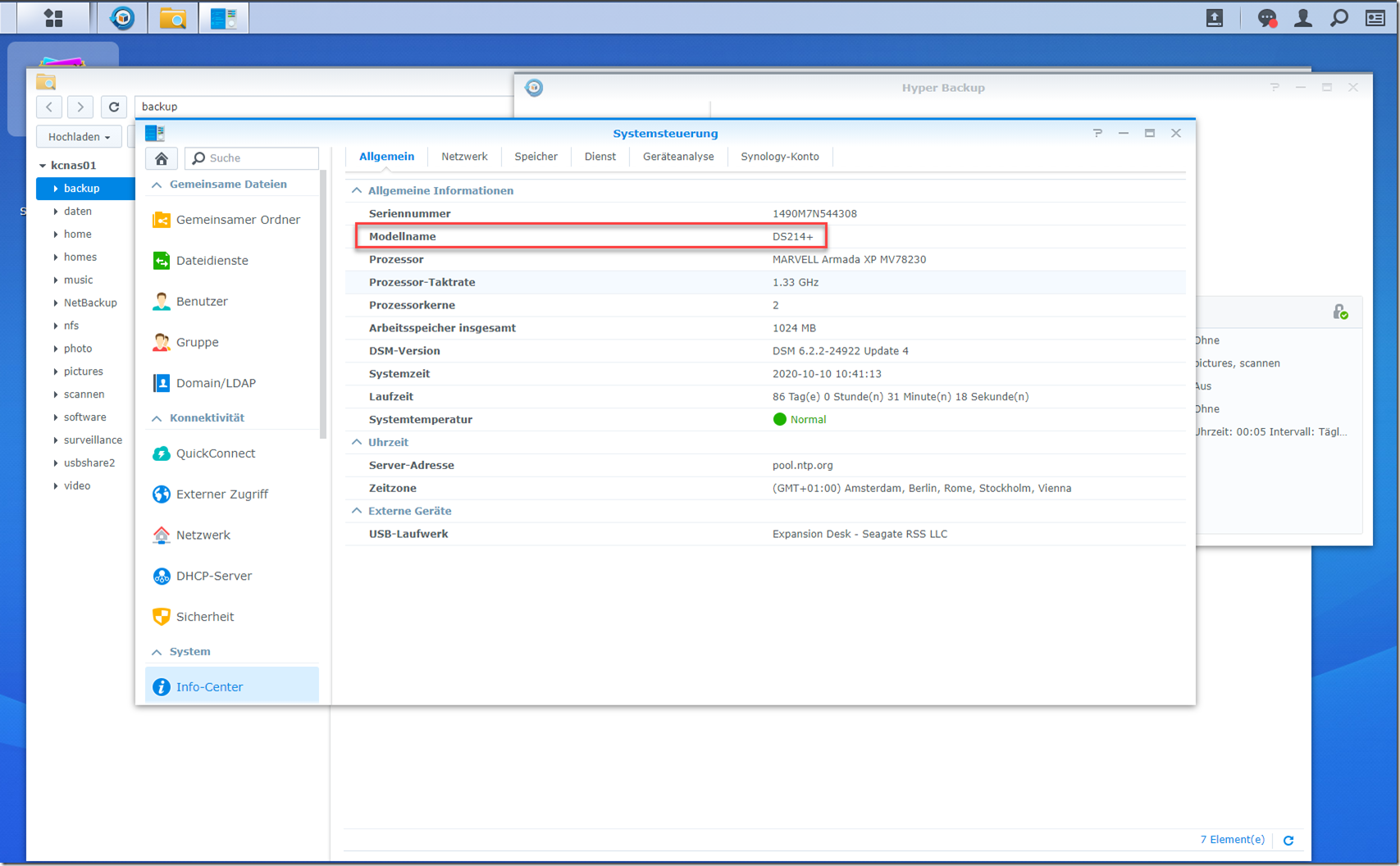Switch to the Allgemein tab
The height and width of the screenshot is (866, 1400).
click(x=386, y=157)
